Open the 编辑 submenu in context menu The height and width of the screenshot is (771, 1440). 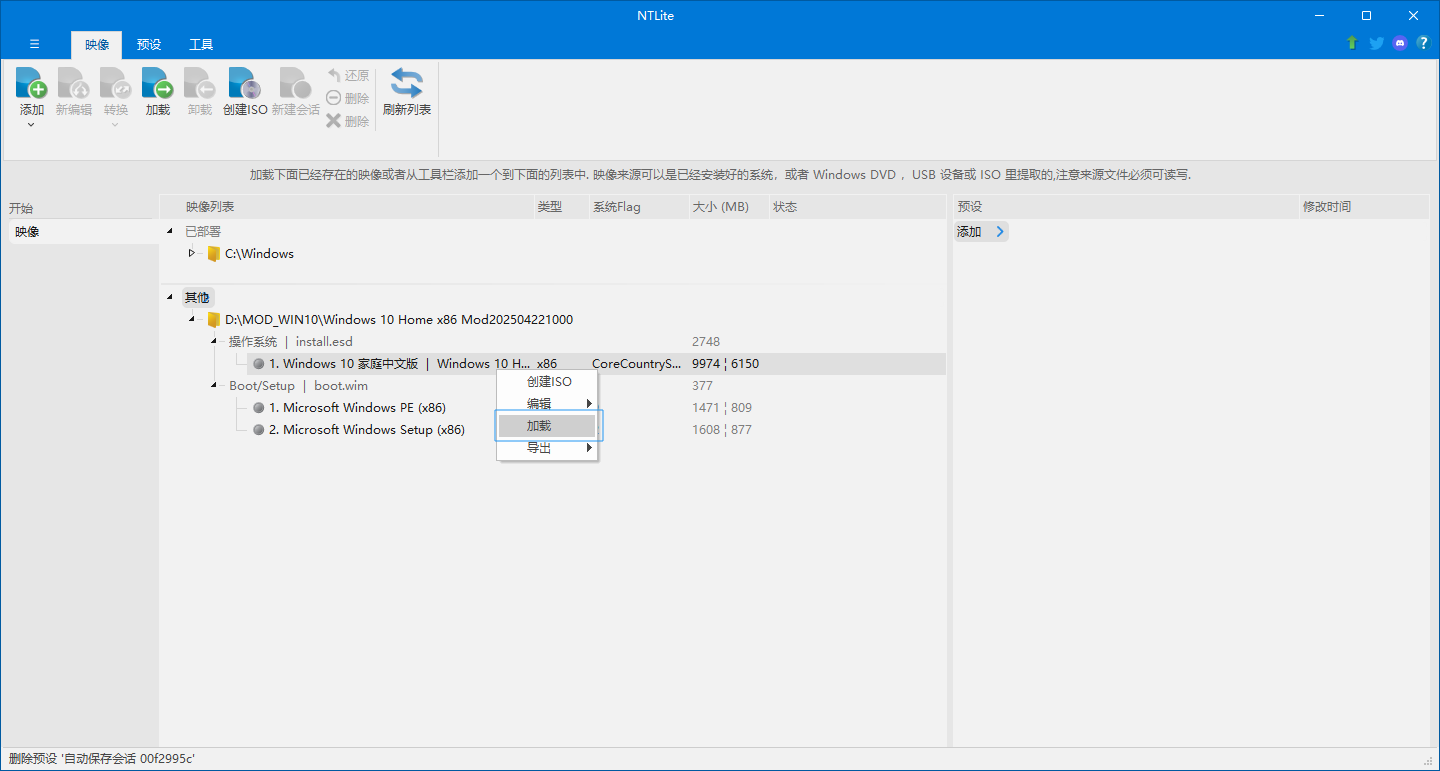pos(547,404)
